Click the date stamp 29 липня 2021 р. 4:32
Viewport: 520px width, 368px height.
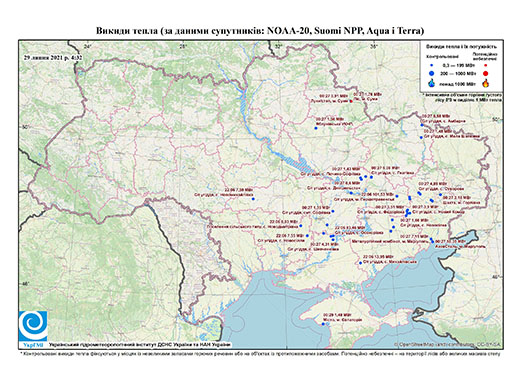pyautogui.click(x=53, y=57)
